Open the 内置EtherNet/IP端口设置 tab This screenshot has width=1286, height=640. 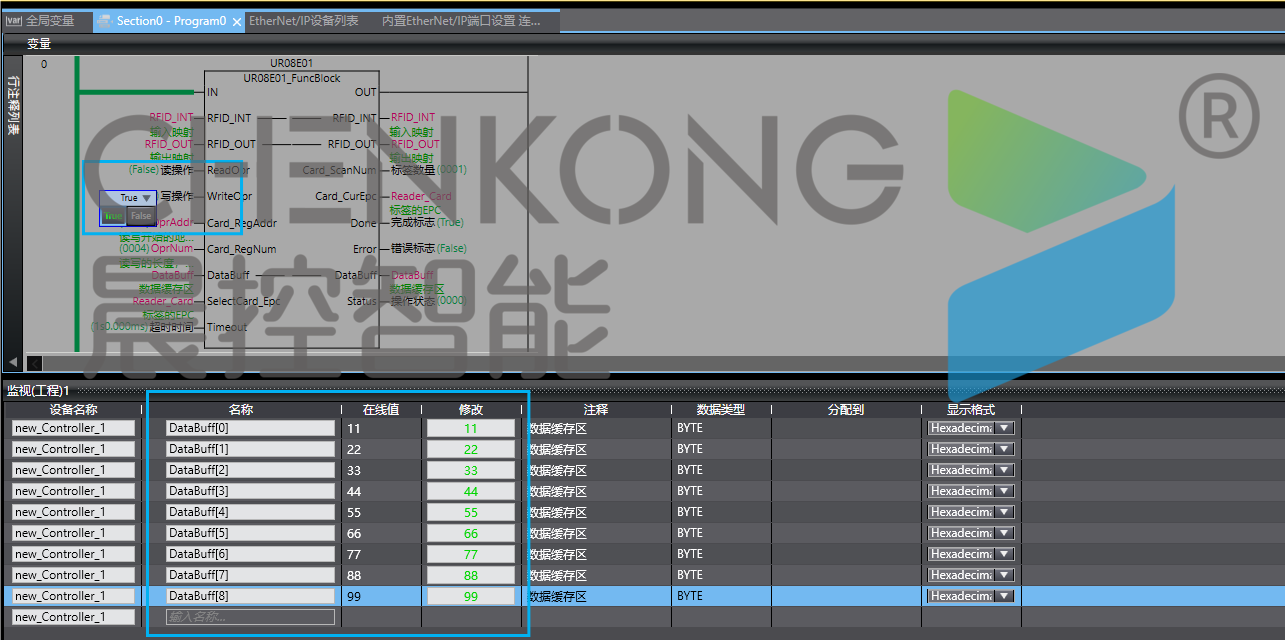tap(461, 20)
